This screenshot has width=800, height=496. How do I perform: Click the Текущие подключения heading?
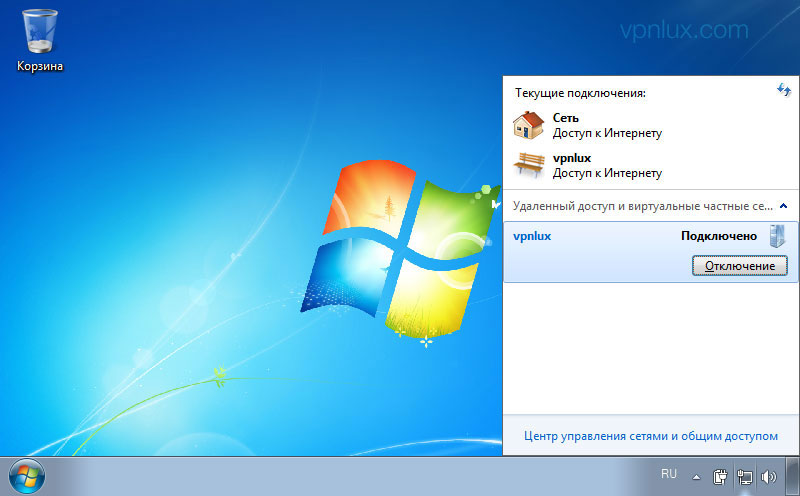[x=580, y=93]
